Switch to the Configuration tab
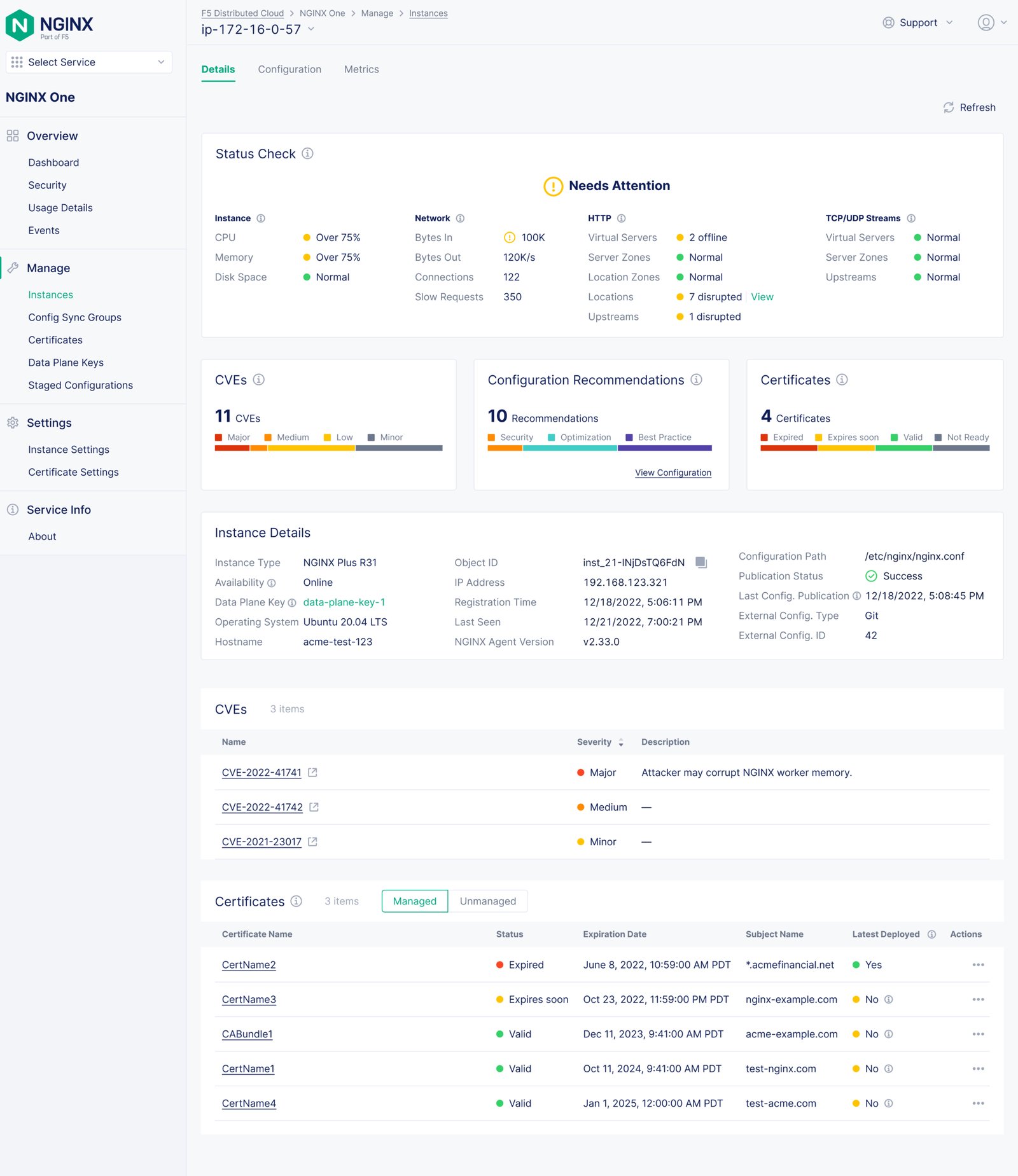Viewport: 1018px width, 1176px height. coord(289,69)
